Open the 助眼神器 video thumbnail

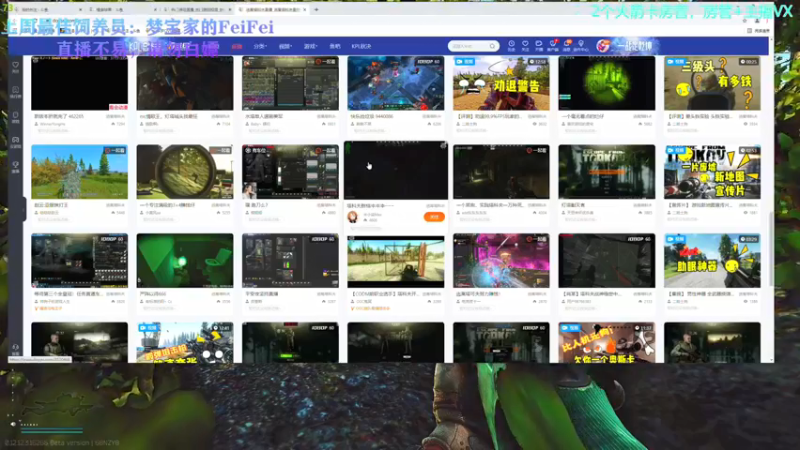tap(712, 261)
